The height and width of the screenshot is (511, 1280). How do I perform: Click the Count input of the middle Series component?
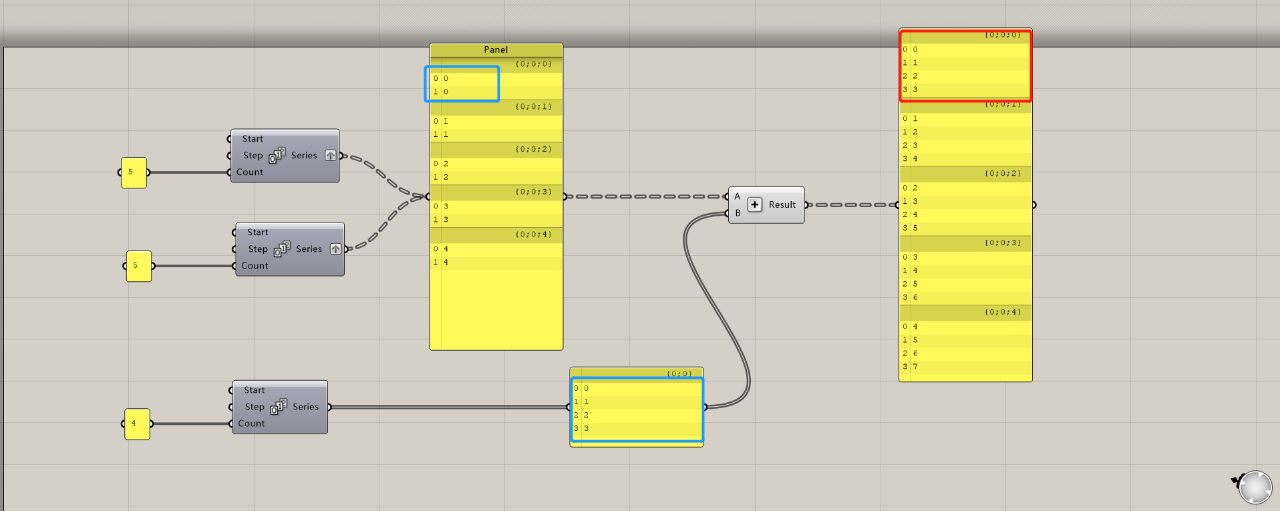pyautogui.click(x=255, y=266)
